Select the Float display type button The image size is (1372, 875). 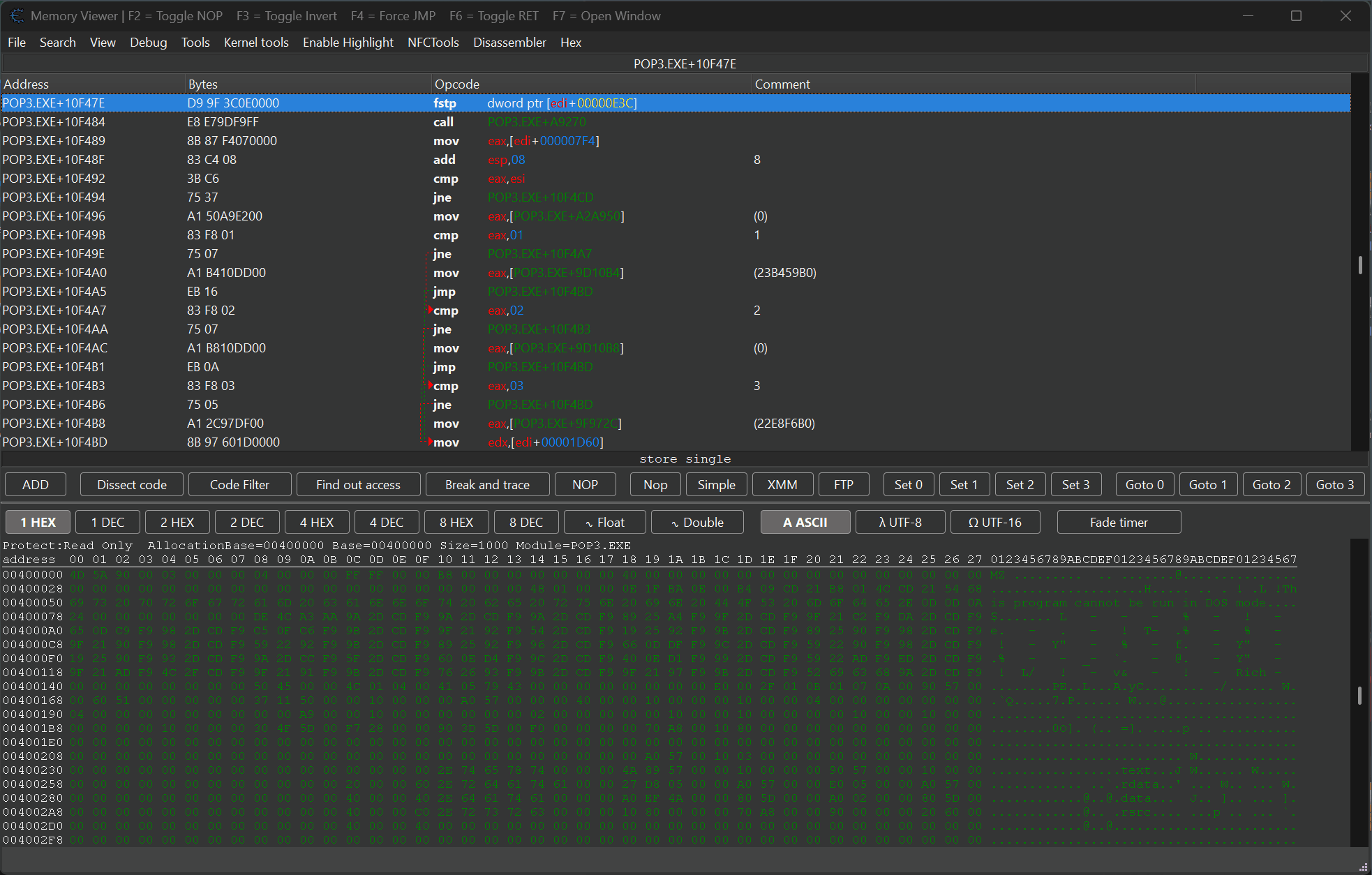(x=605, y=522)
